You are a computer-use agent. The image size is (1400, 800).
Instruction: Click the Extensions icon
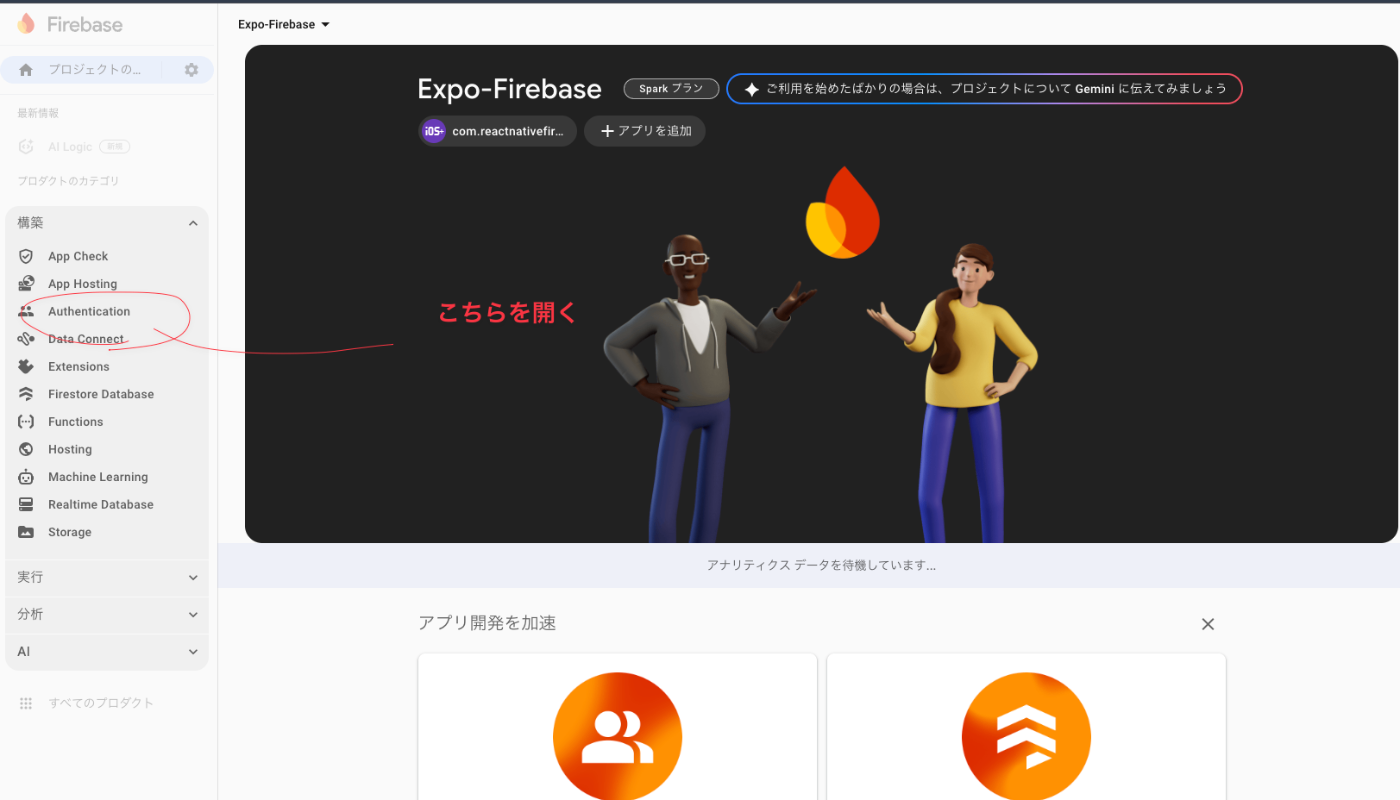click(x=26, y=366)
